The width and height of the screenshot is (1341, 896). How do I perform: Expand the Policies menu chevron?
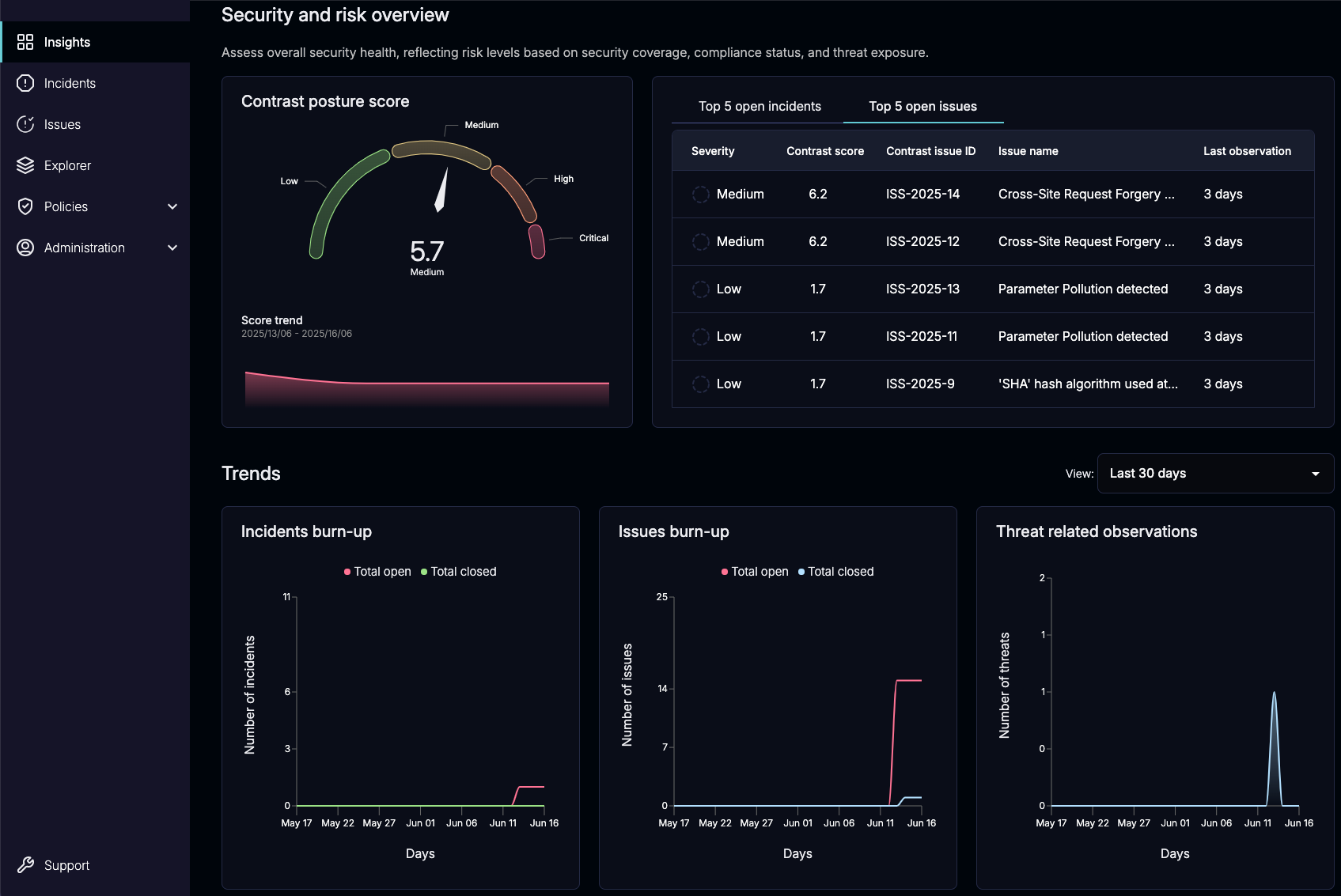pyautogui.click(x=172, y=206)
